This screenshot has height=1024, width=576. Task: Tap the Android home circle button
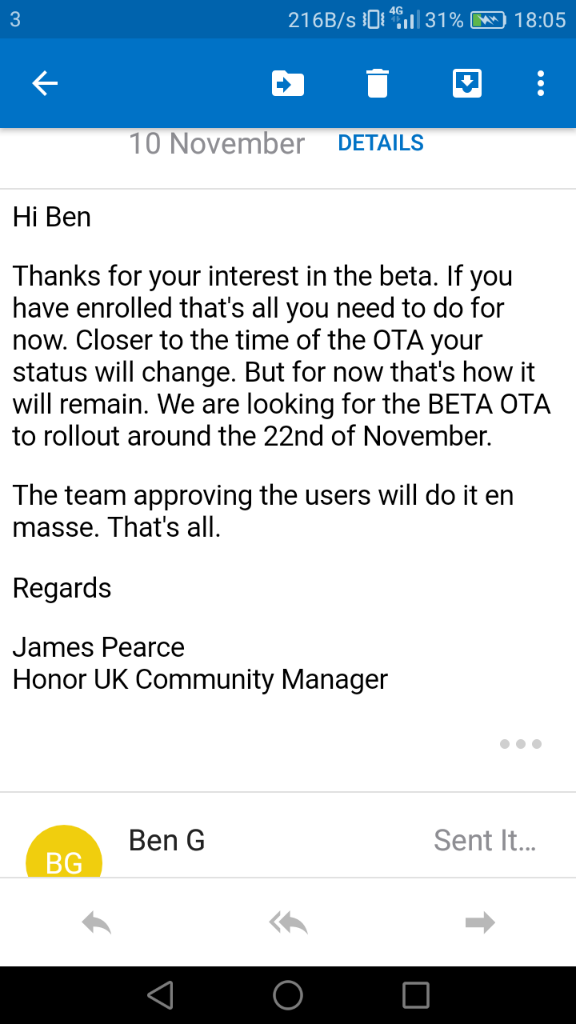tap(288, 995)
